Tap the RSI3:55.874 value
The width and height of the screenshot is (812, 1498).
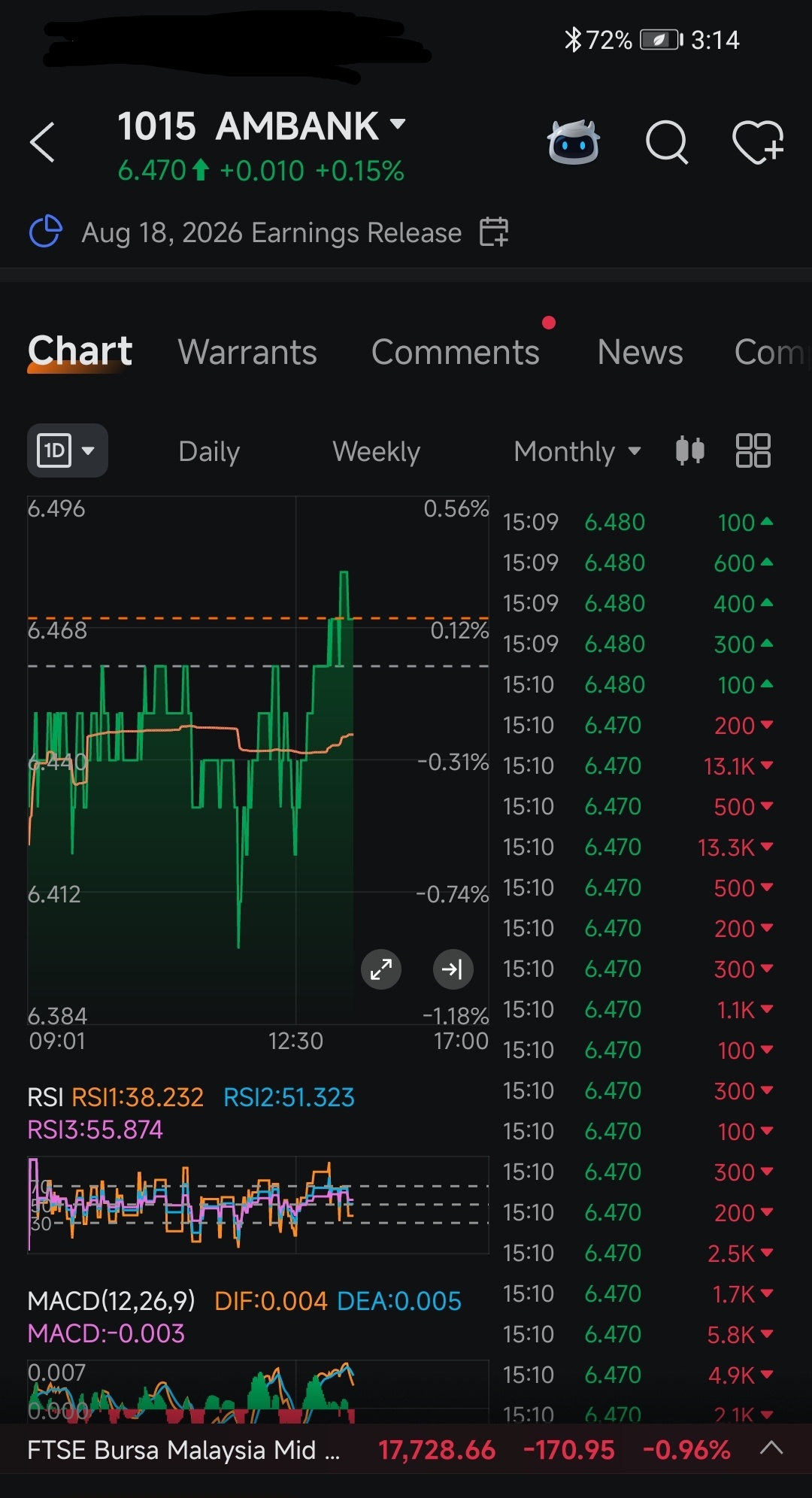tap(95, 1130)
